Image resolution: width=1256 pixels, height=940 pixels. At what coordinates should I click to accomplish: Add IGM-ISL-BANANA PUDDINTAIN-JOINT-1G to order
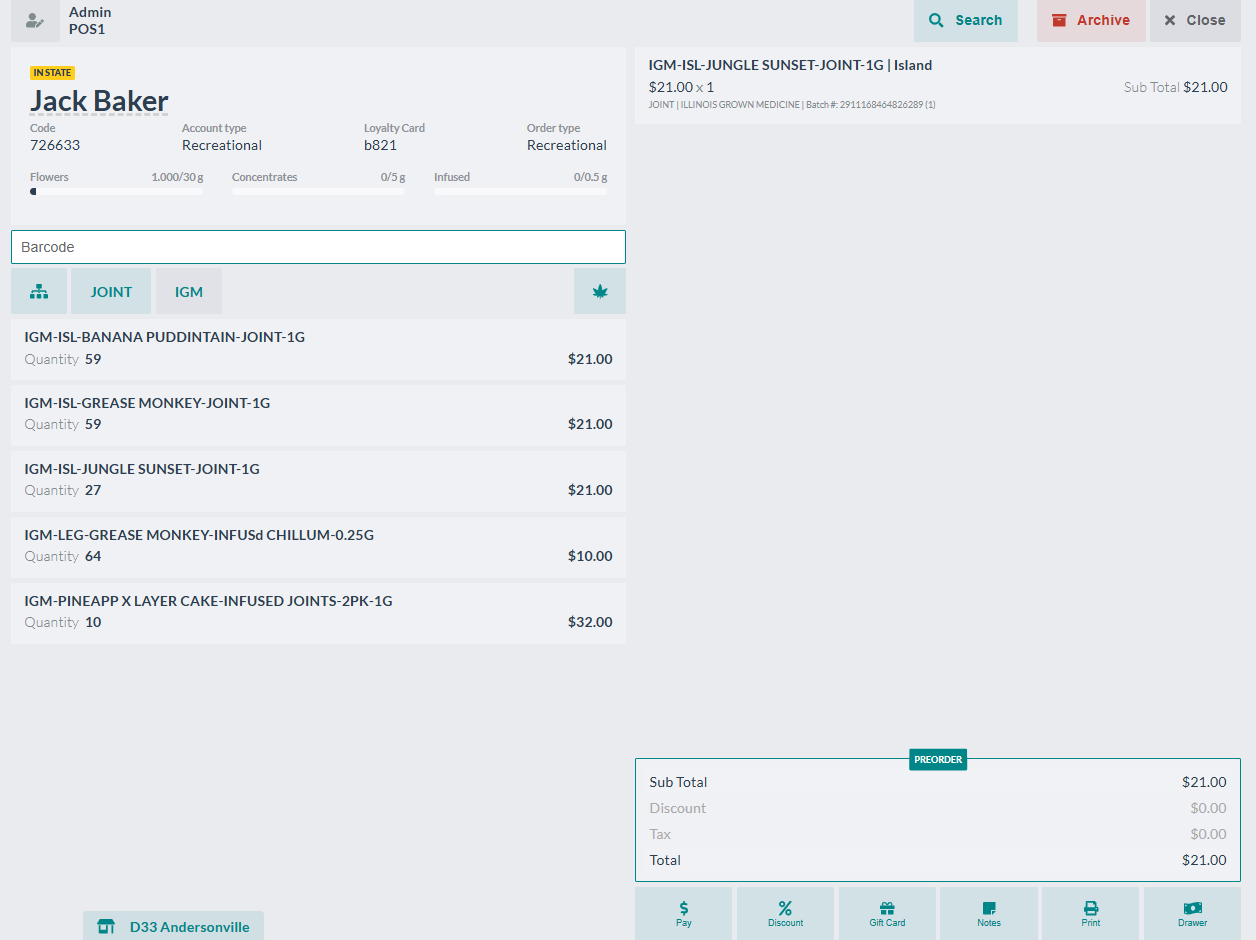pos(318,349)
